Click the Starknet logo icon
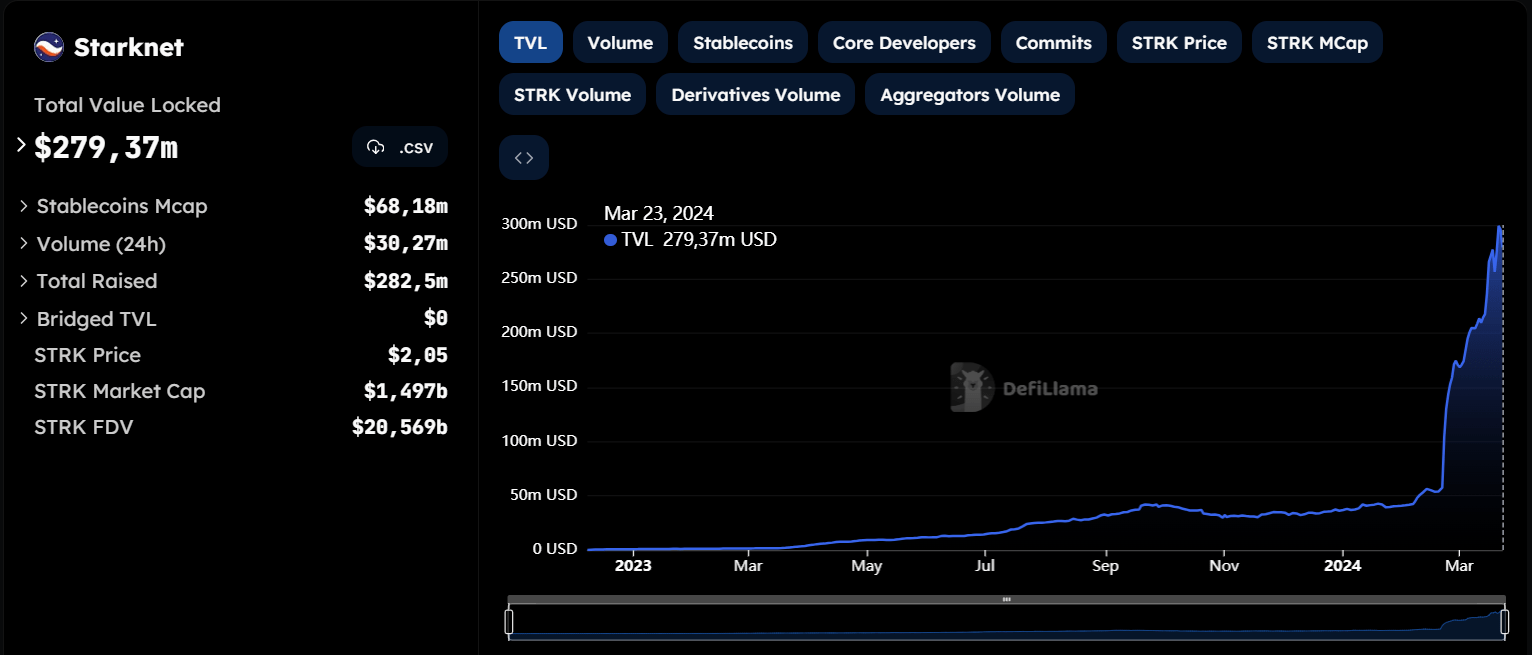Viewport: 1532px width, 655px height. tap(49, 47)
